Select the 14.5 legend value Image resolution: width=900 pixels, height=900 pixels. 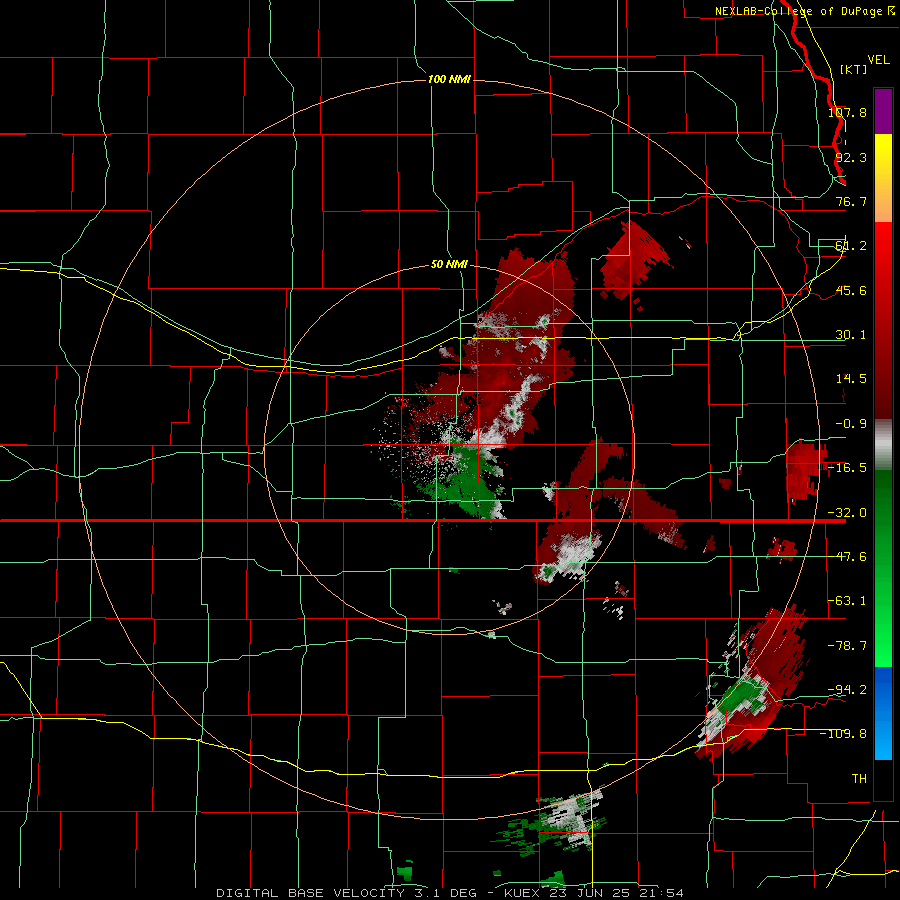[851, 379]
